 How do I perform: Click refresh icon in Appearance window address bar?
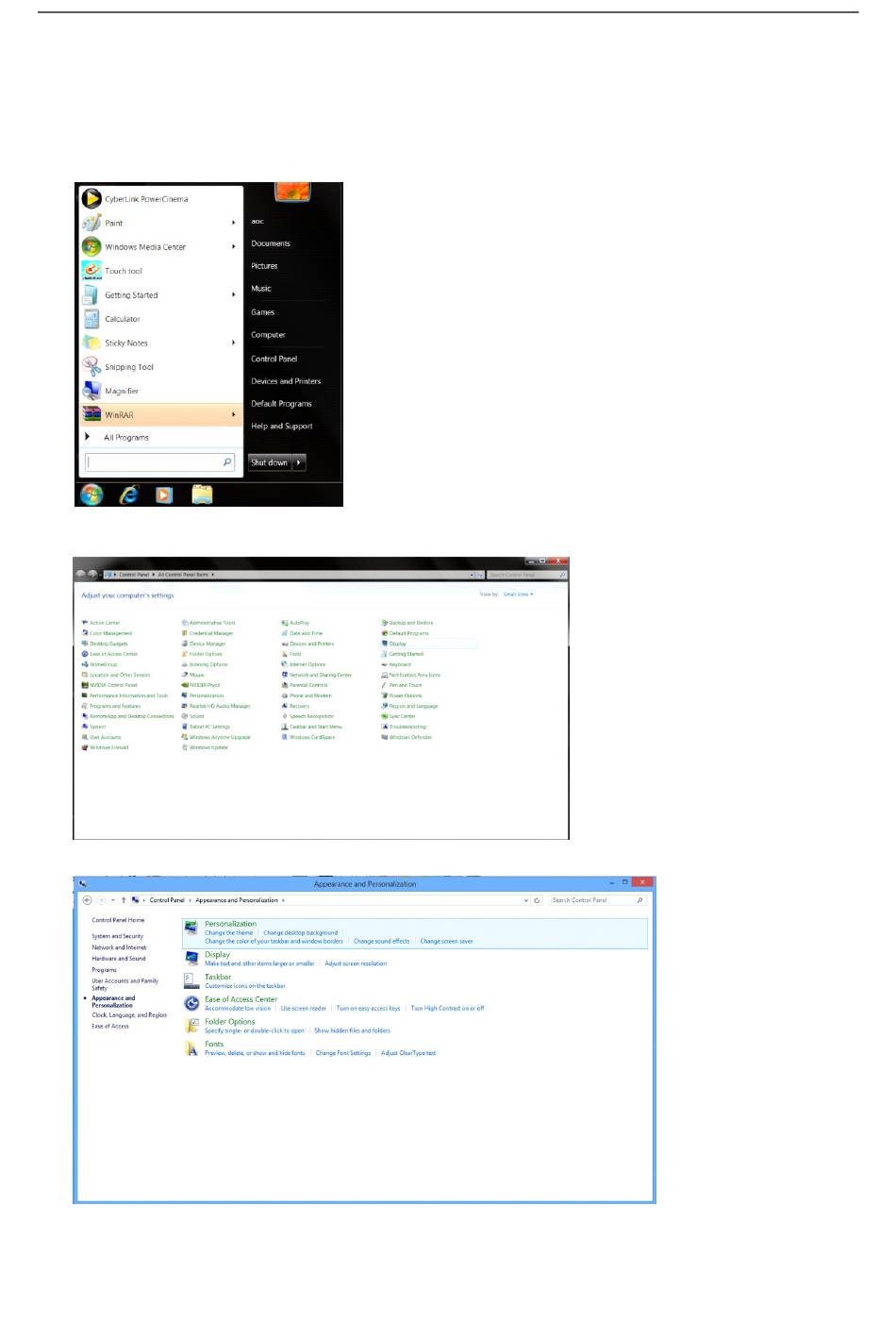tap(537, 900)
